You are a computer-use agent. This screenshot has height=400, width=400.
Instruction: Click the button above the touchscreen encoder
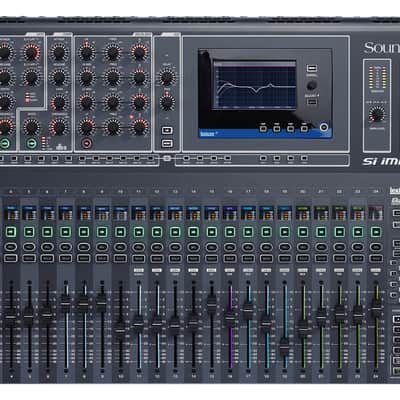[312, 69]
